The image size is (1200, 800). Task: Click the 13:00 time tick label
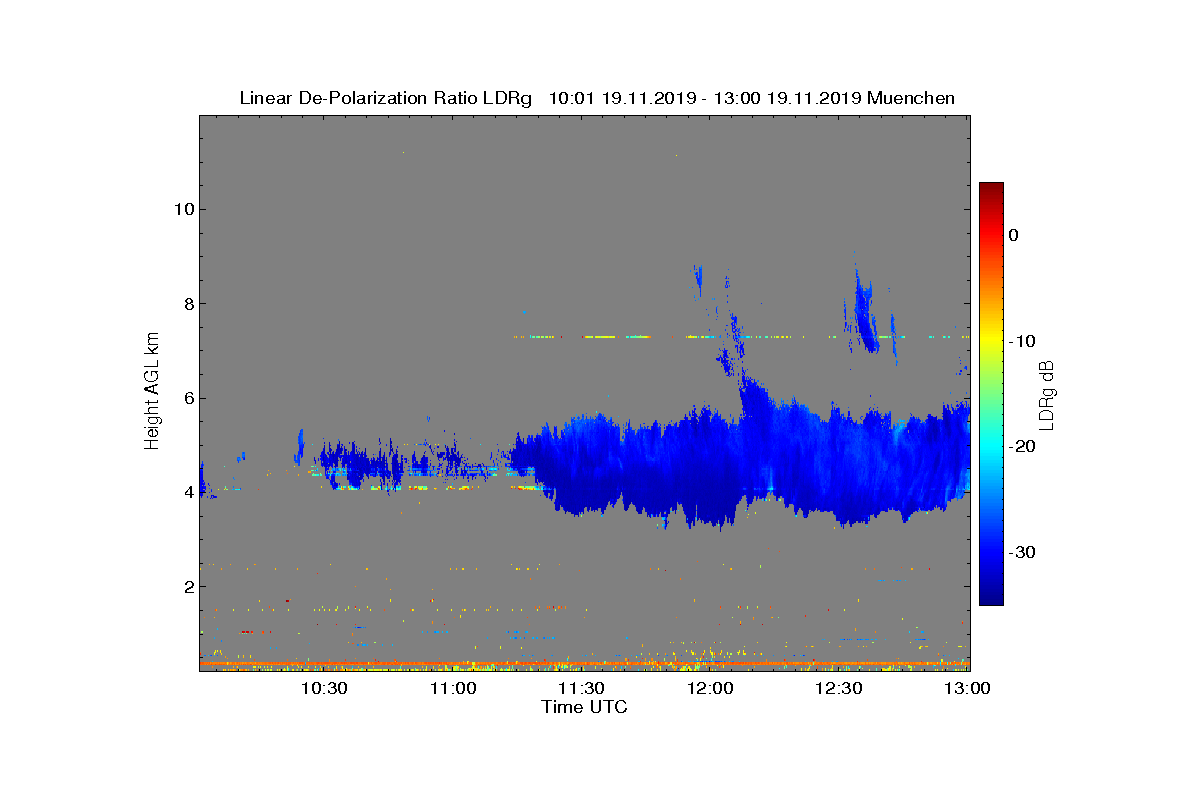(x=966, y=688)
